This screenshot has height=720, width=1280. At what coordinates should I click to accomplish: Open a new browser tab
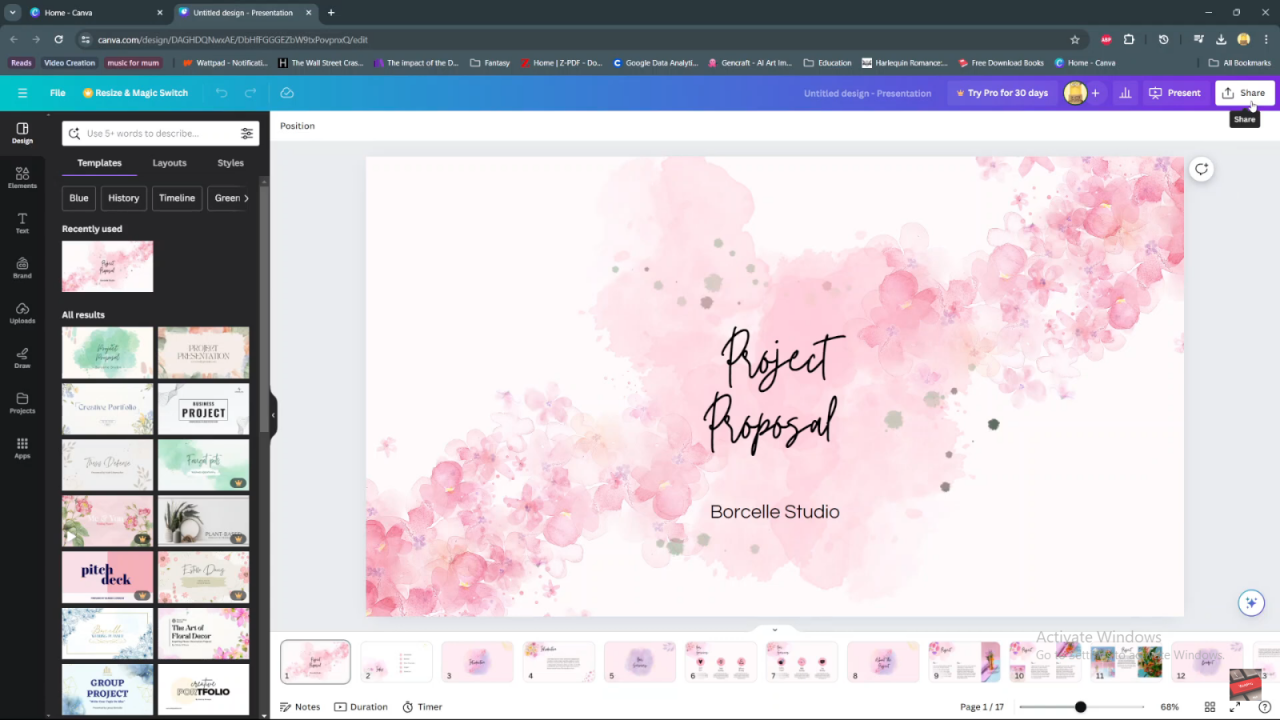pos(331,12)
